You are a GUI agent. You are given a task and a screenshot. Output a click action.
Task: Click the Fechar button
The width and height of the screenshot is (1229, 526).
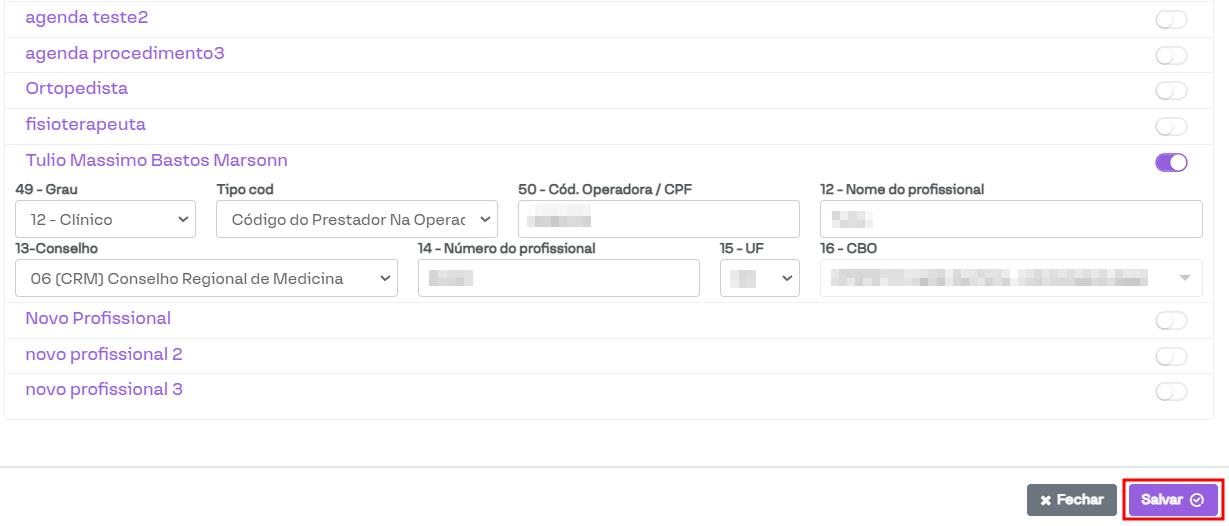(x=1071, y=500)
